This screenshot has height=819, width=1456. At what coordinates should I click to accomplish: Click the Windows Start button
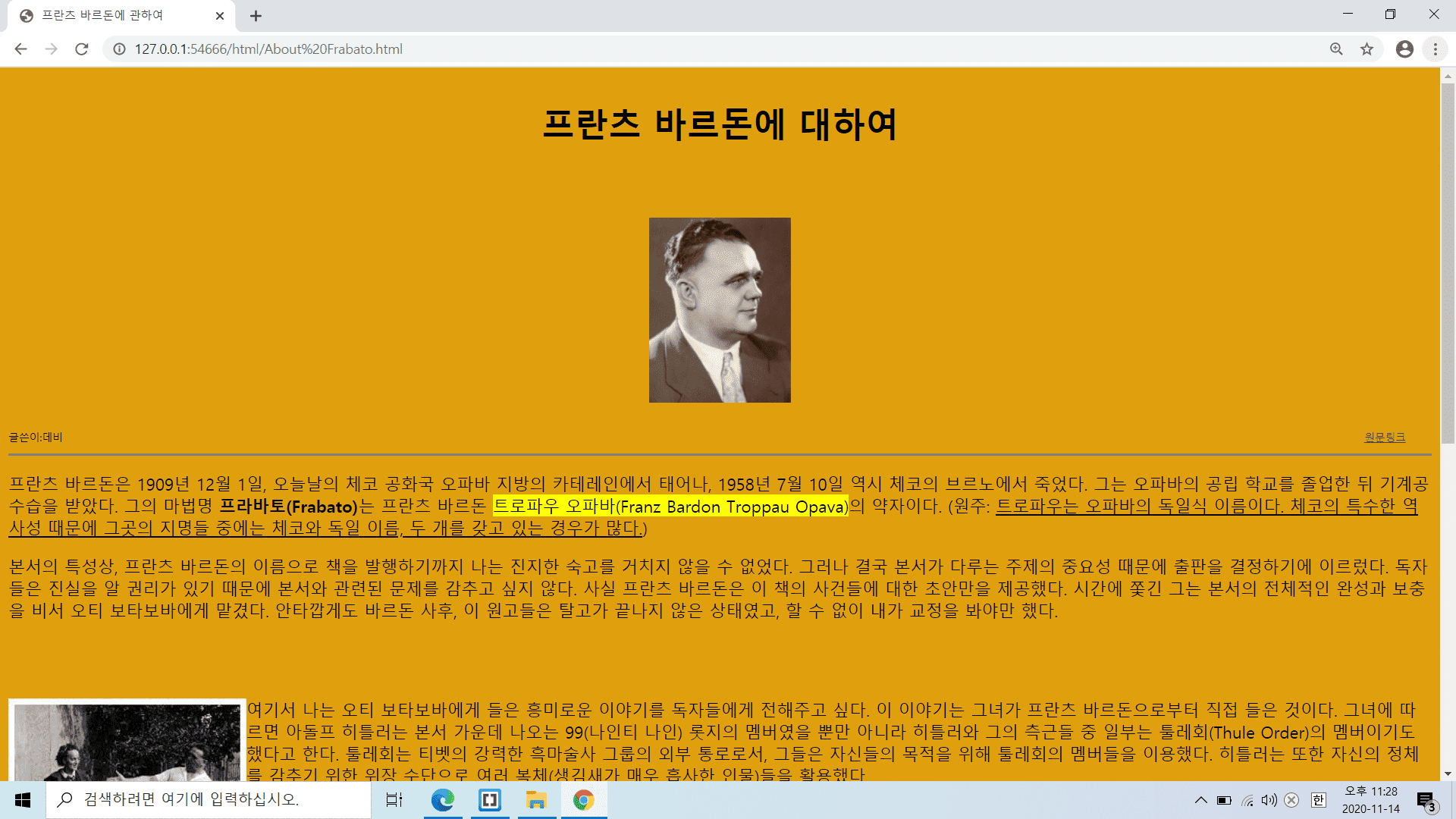pyautogui.click(x=22, y=800)
